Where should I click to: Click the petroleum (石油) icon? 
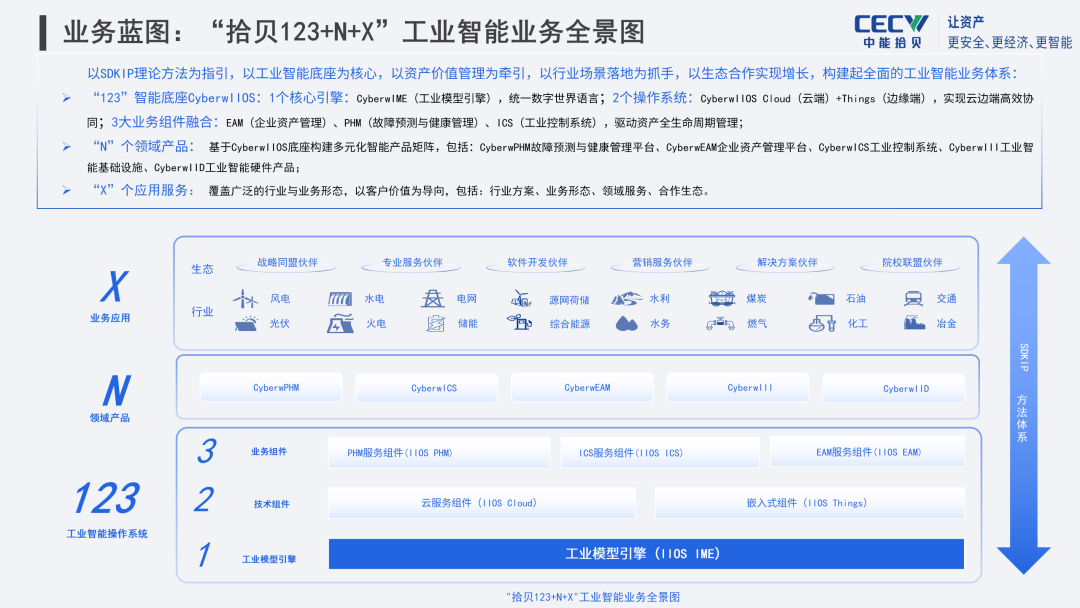[x=821, y=298]
